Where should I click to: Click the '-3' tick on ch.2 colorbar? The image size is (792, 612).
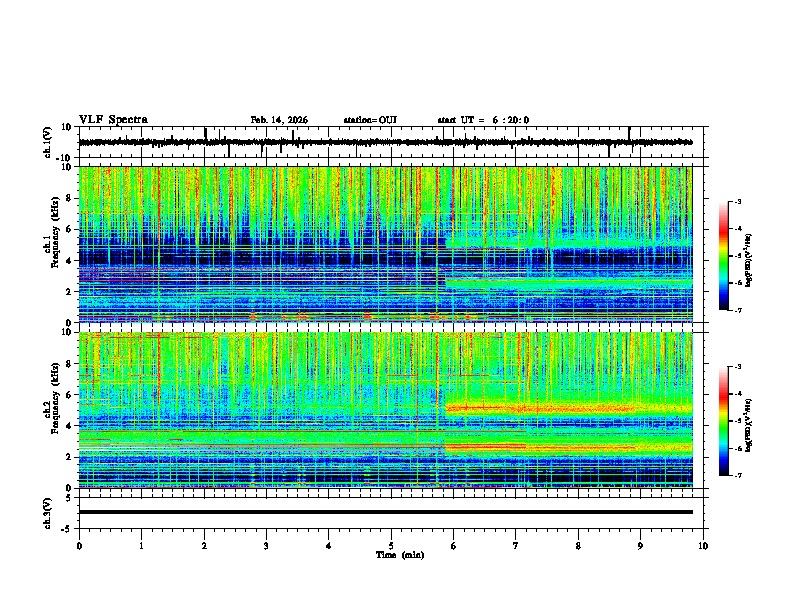click(x=737, y=367)
